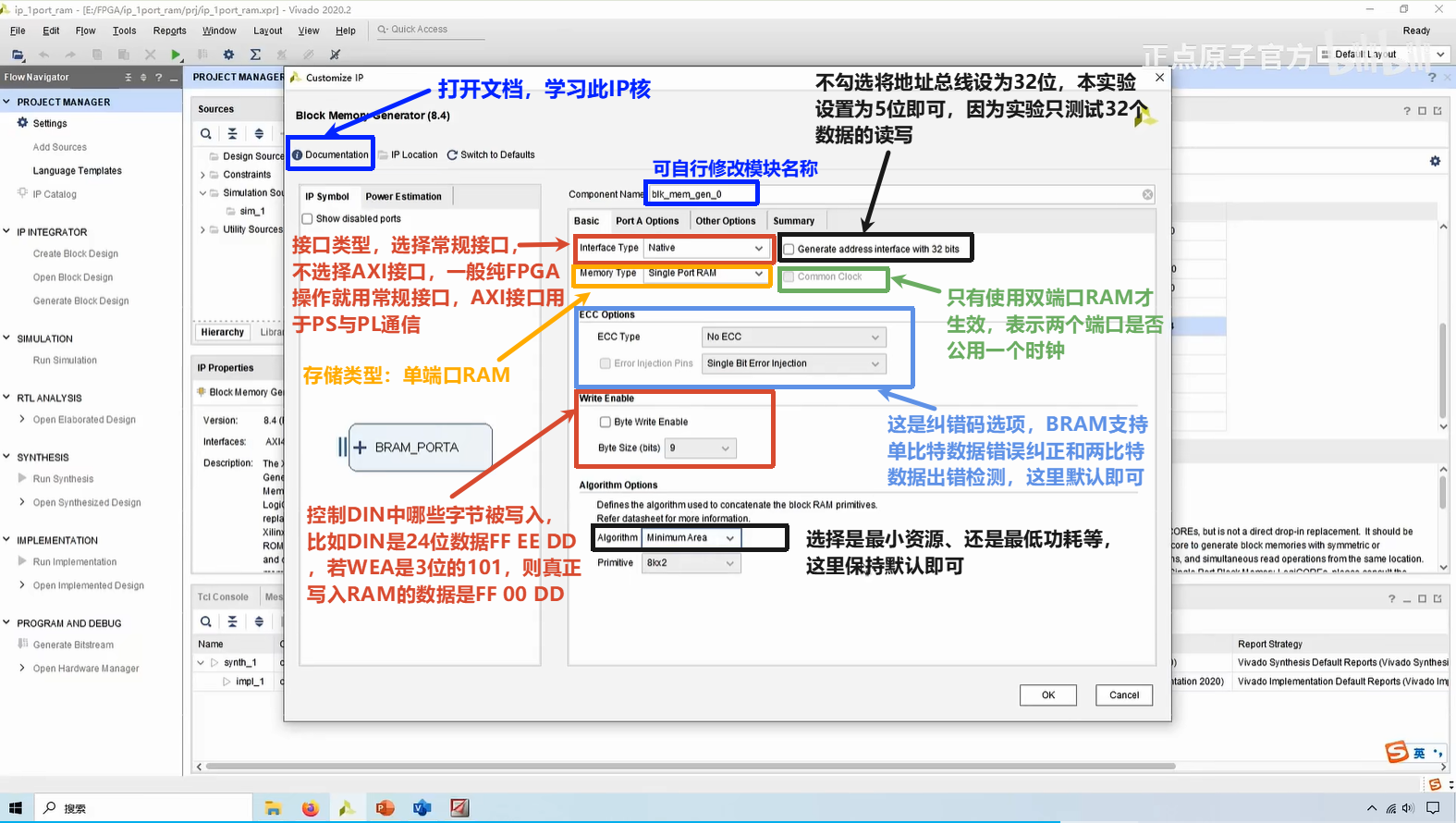Open the Byte Size (bits) dropdown
This screenshot has height=823, width=1456.
coord(701,448)
